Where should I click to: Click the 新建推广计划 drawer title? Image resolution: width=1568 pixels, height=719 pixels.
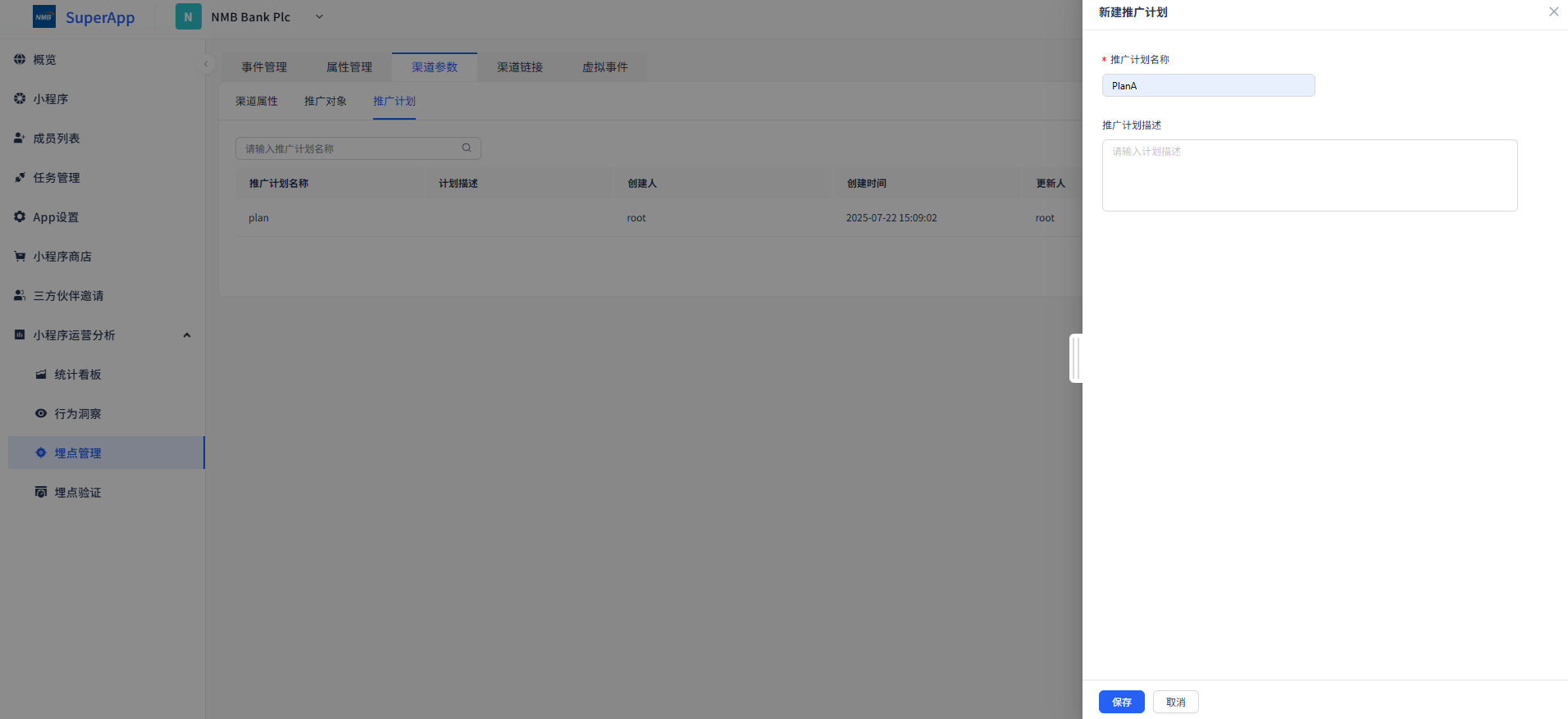(x=1133, y=12)
